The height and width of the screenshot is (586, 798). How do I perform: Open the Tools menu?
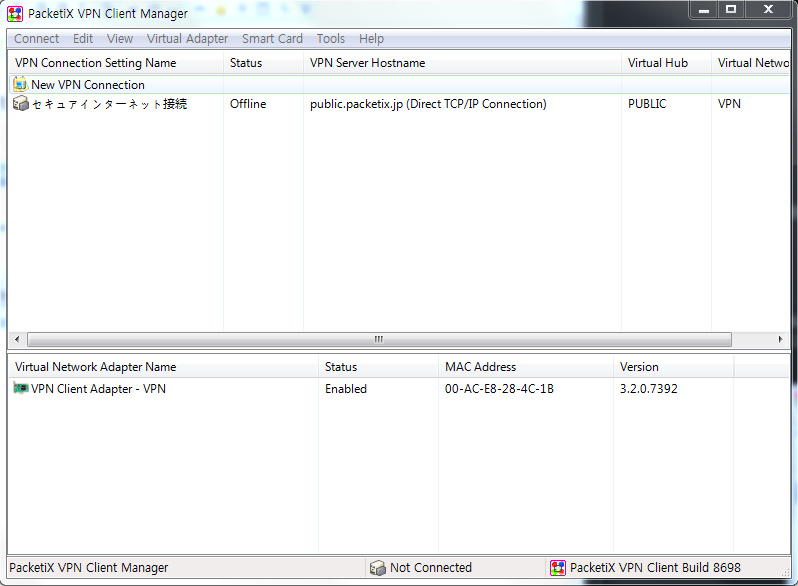coord(331,39)
